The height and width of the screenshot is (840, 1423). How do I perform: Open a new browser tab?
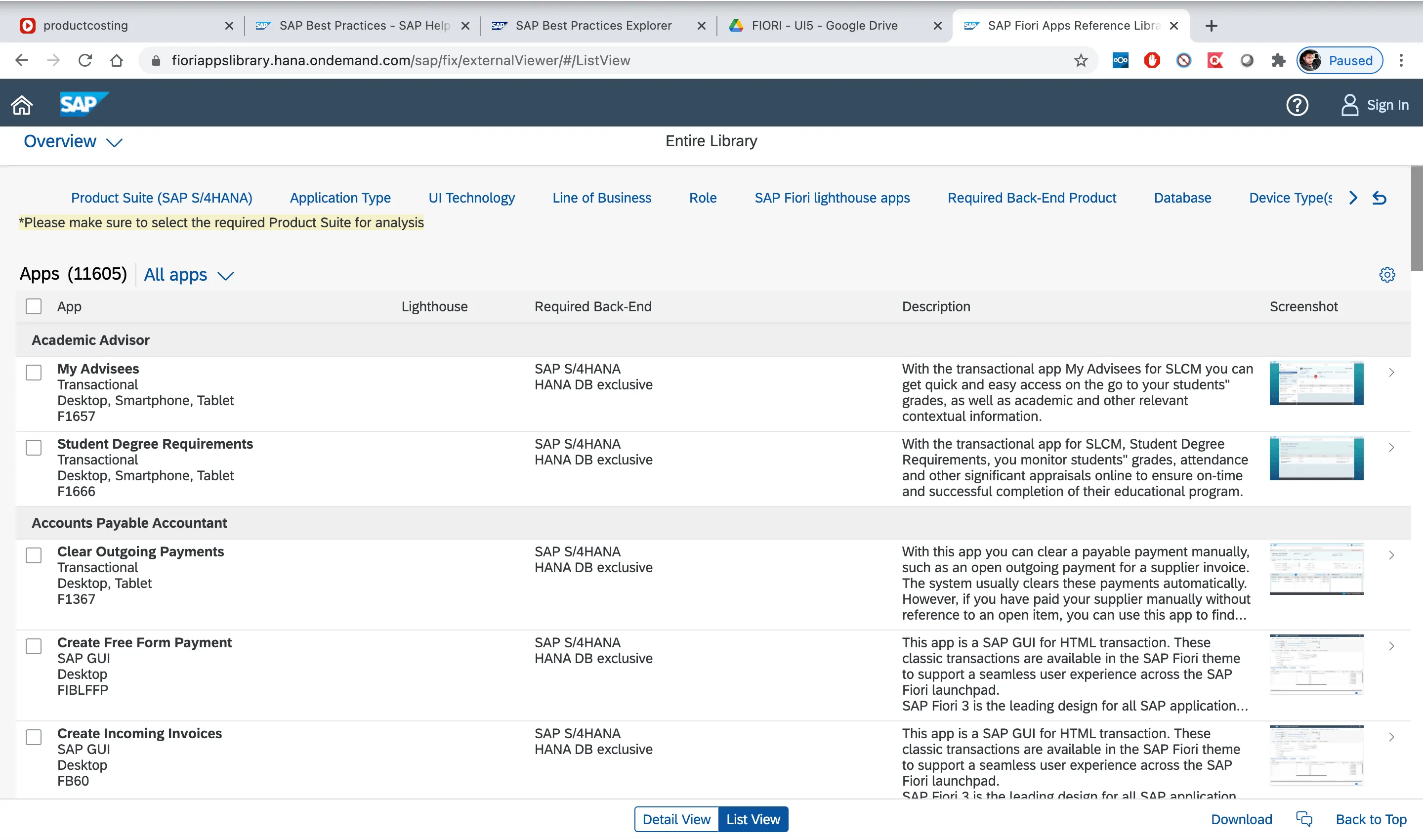1212,26
